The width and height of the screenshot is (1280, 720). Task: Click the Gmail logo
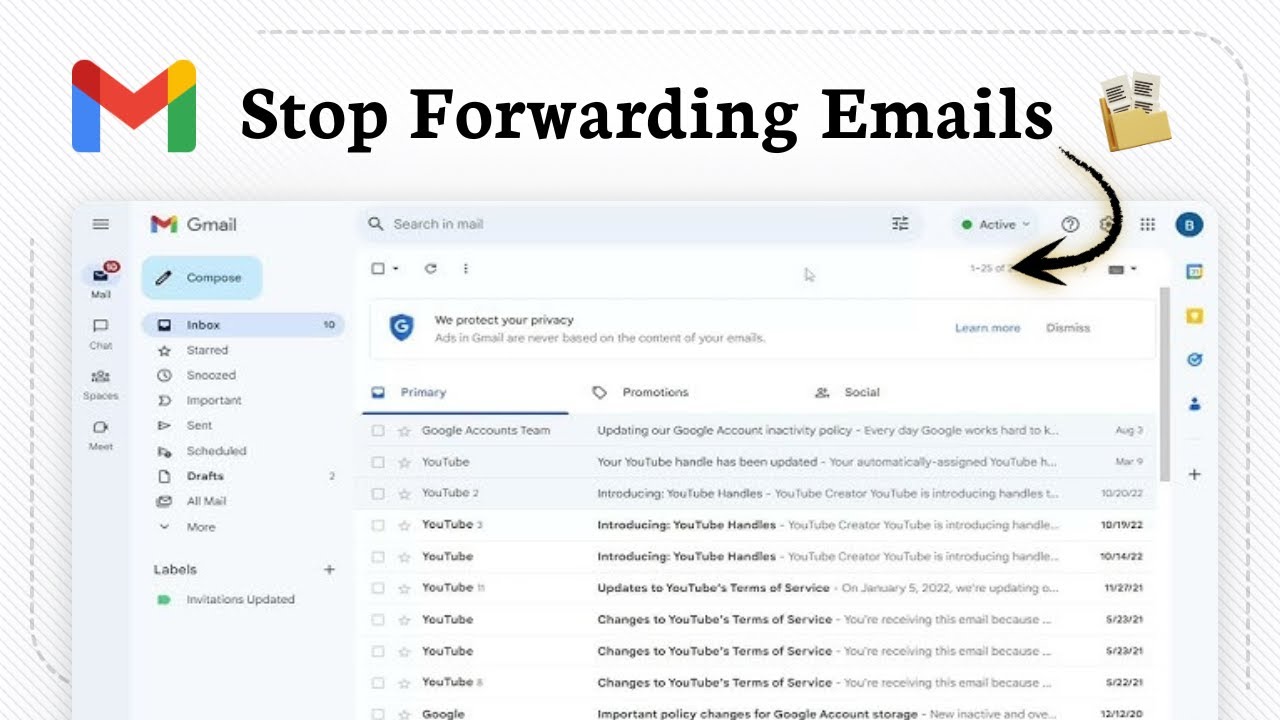194,224
